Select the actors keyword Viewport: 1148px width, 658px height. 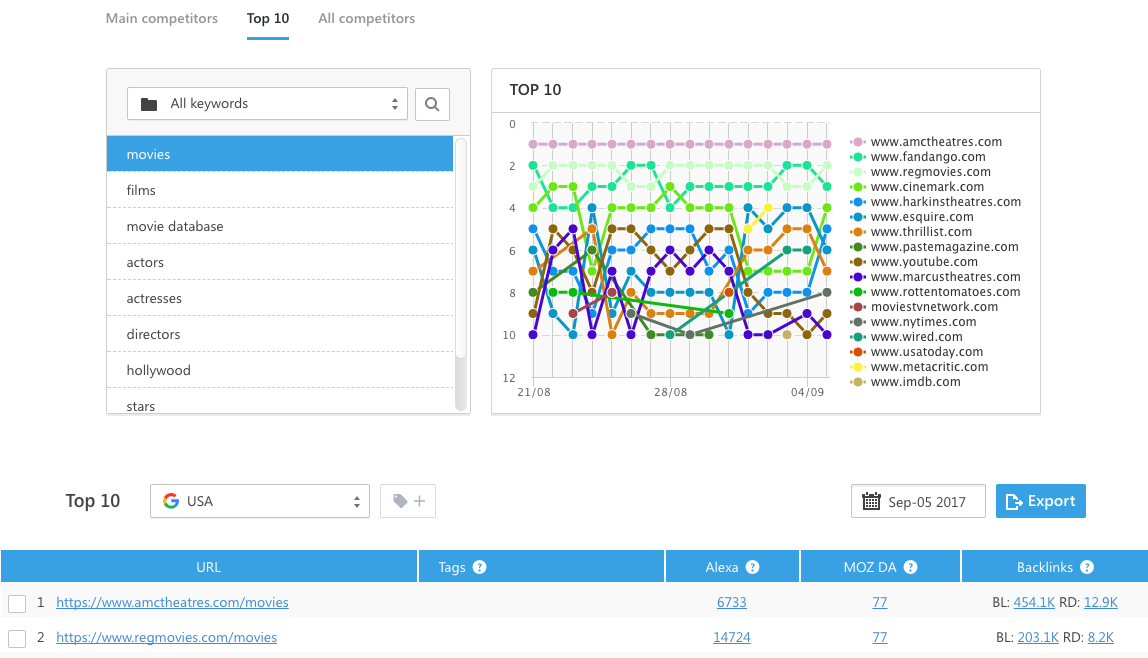[x=280, y=262]
